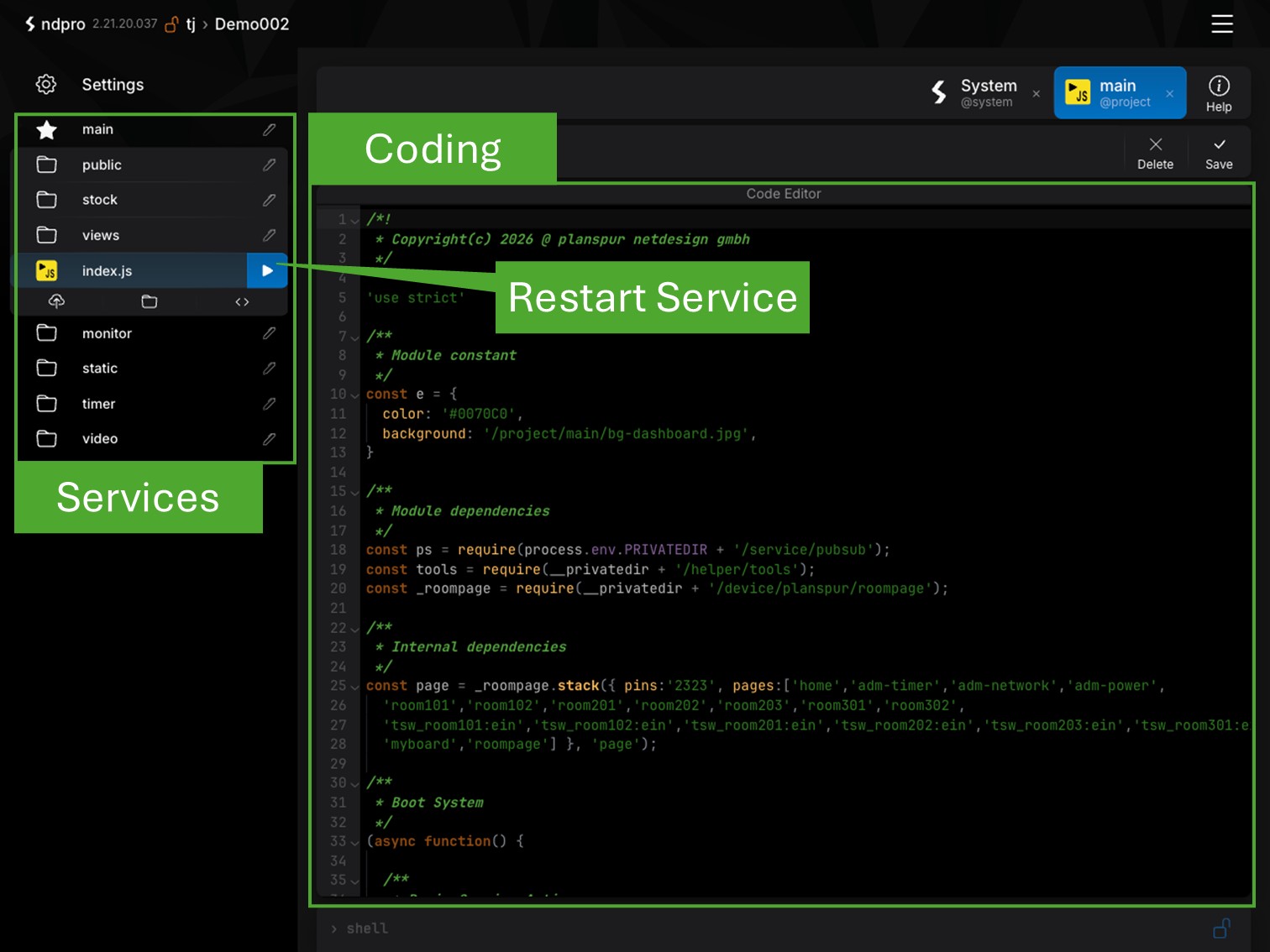Click the lock icon beside tj
1270x952 pixels.
pyautogui.click(x=171, y=24)
